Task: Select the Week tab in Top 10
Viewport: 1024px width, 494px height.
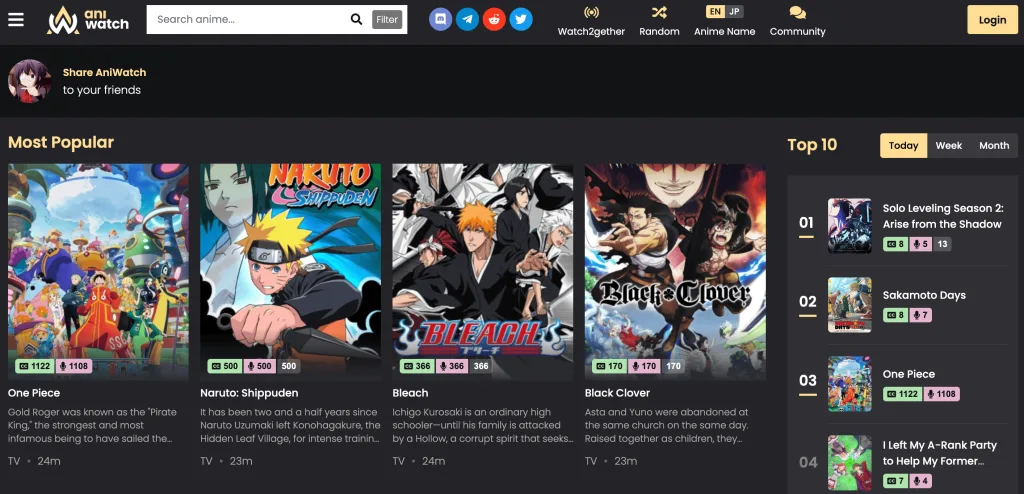Action: coord(948,146)
